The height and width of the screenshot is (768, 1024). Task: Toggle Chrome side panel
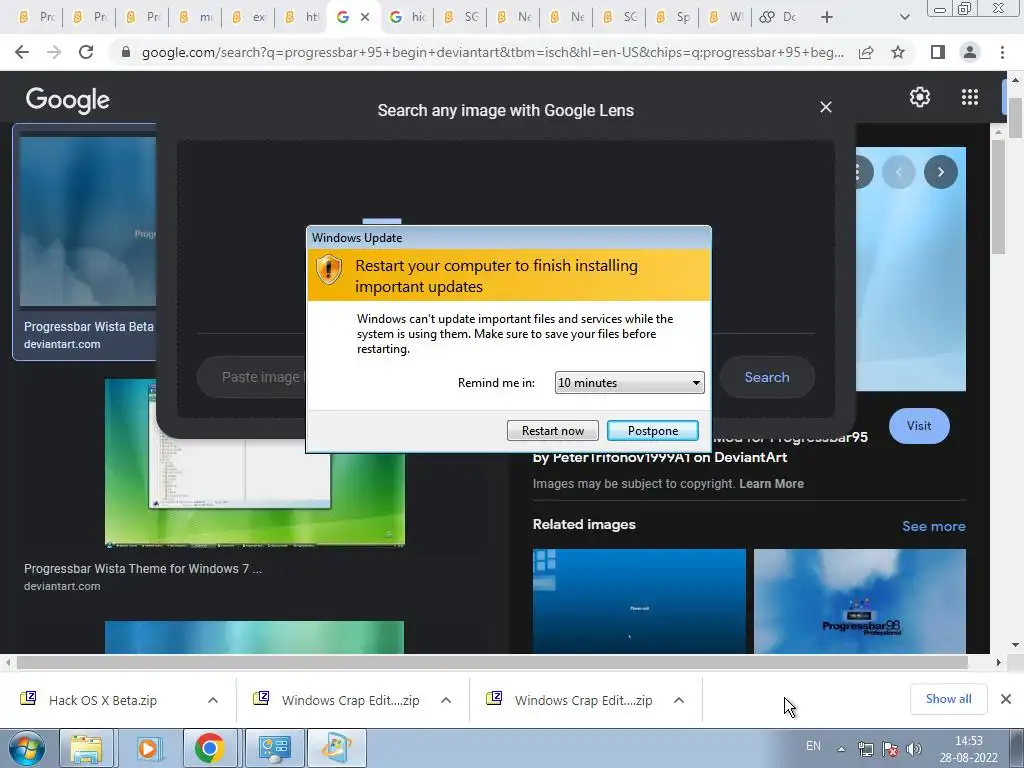point(938,52)
